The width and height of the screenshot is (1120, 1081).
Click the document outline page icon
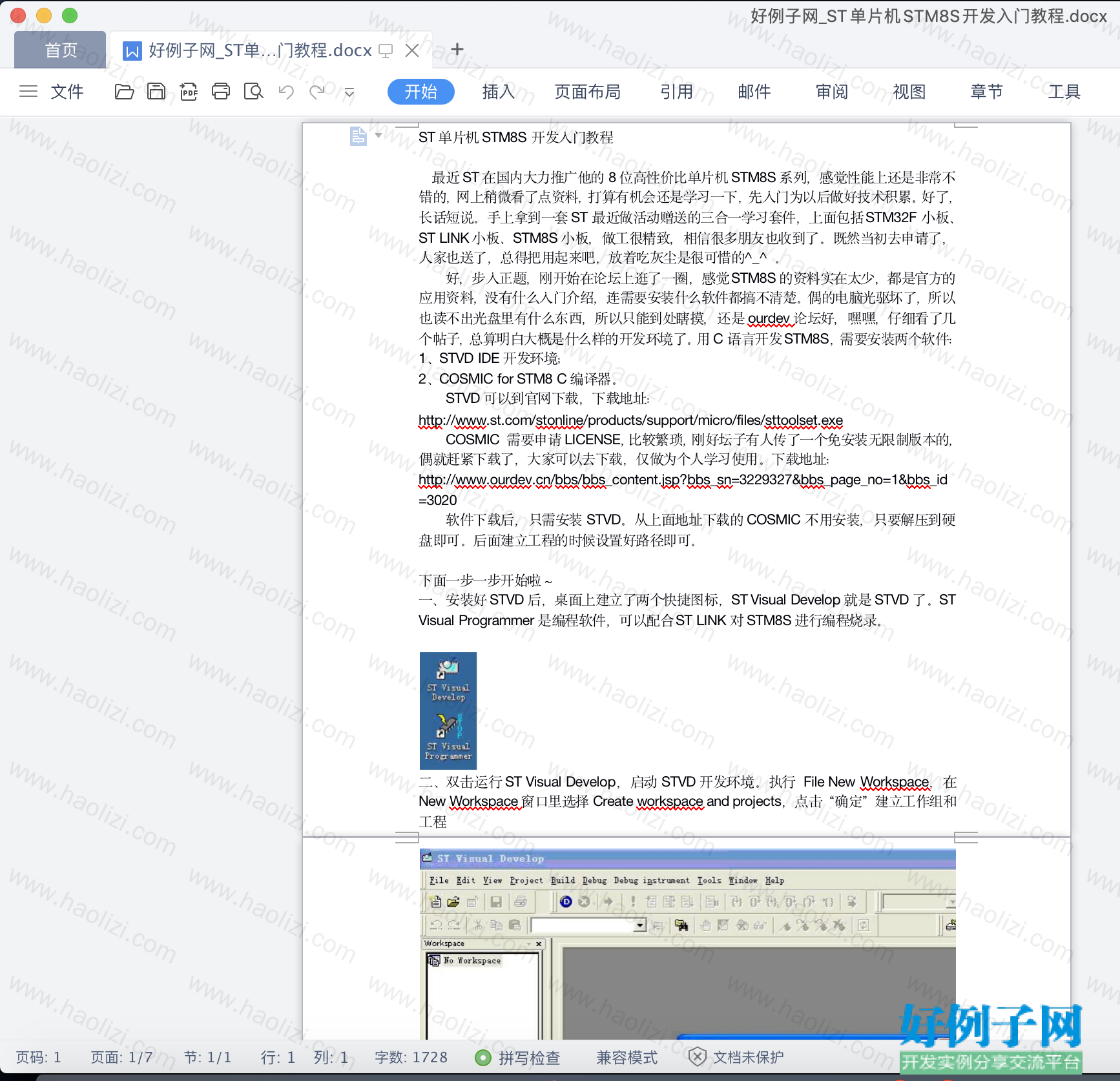click(358, 136)
